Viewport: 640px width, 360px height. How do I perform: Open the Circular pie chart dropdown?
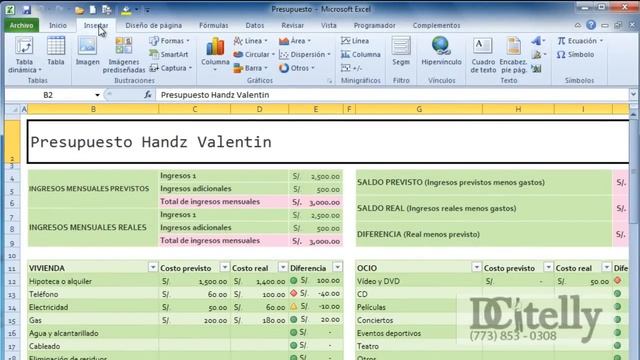pyautogui.click(x=254, y=54)
